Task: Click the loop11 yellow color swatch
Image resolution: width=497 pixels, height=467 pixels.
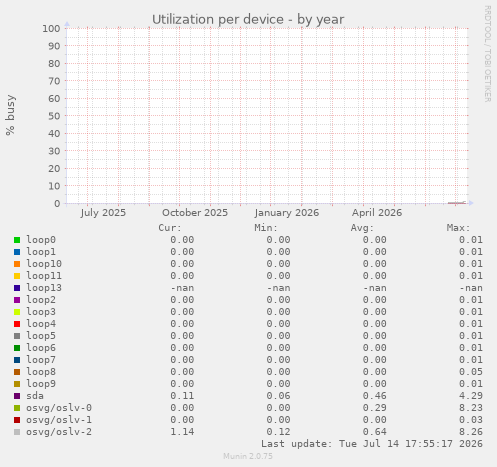Action: coord(17,276)
